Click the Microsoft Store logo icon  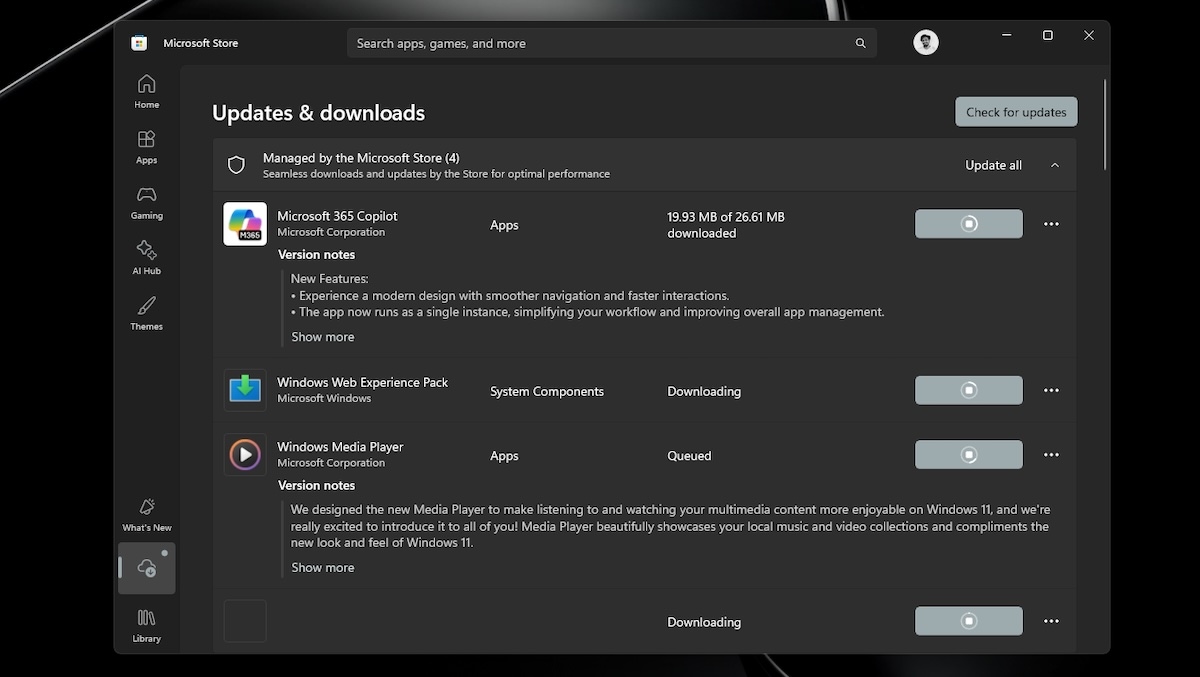pyautogui.click(x=140, y=43)
